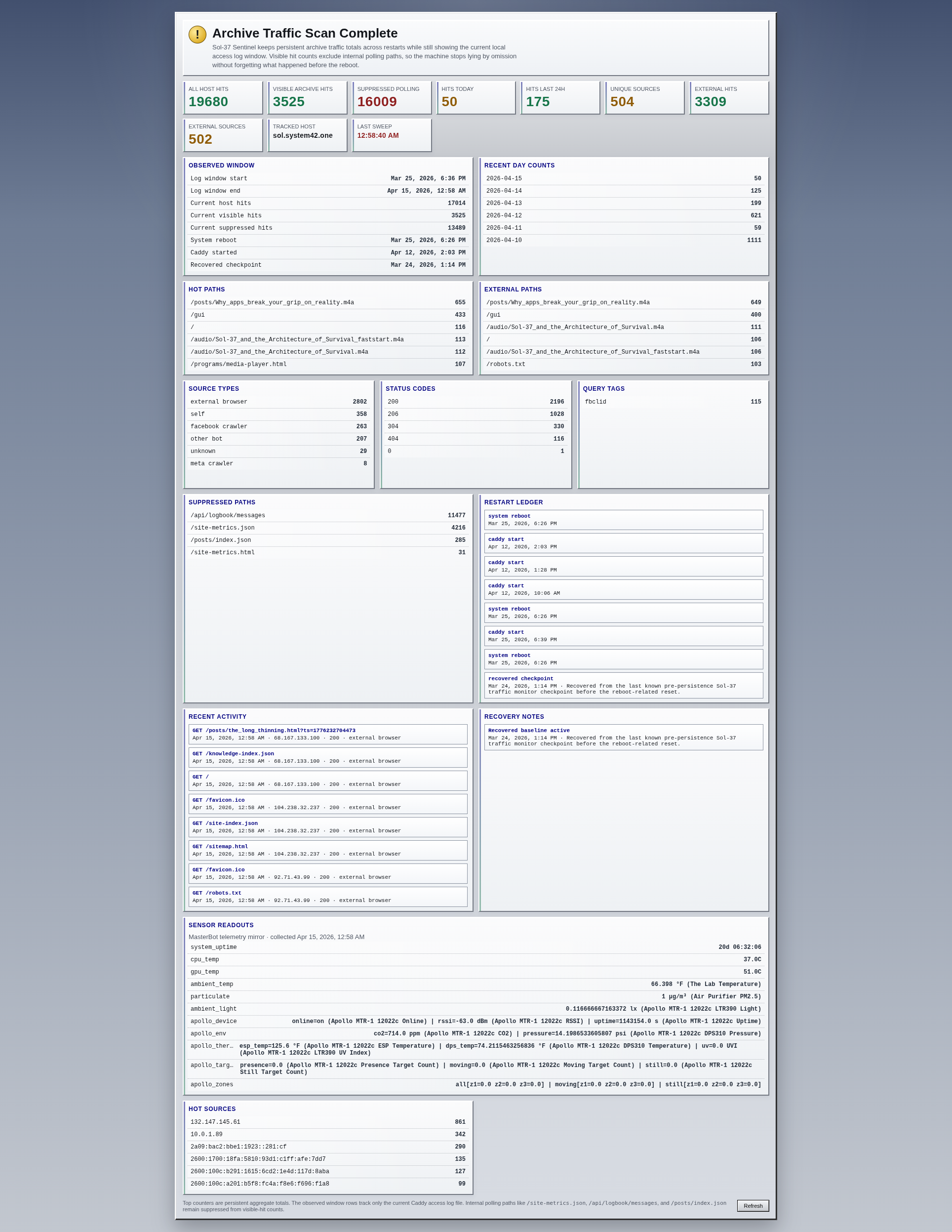Click the yellow warning exclamation icon

coord(198,35)
